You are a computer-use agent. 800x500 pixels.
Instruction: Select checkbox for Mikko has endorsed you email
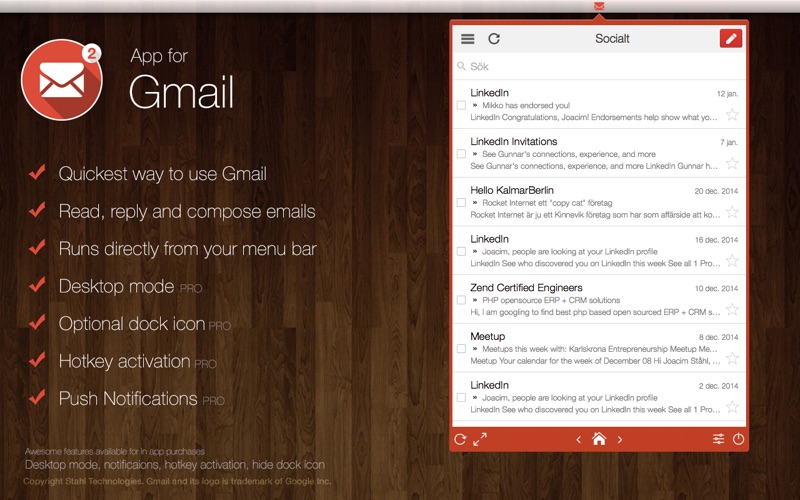pos(461,105)
